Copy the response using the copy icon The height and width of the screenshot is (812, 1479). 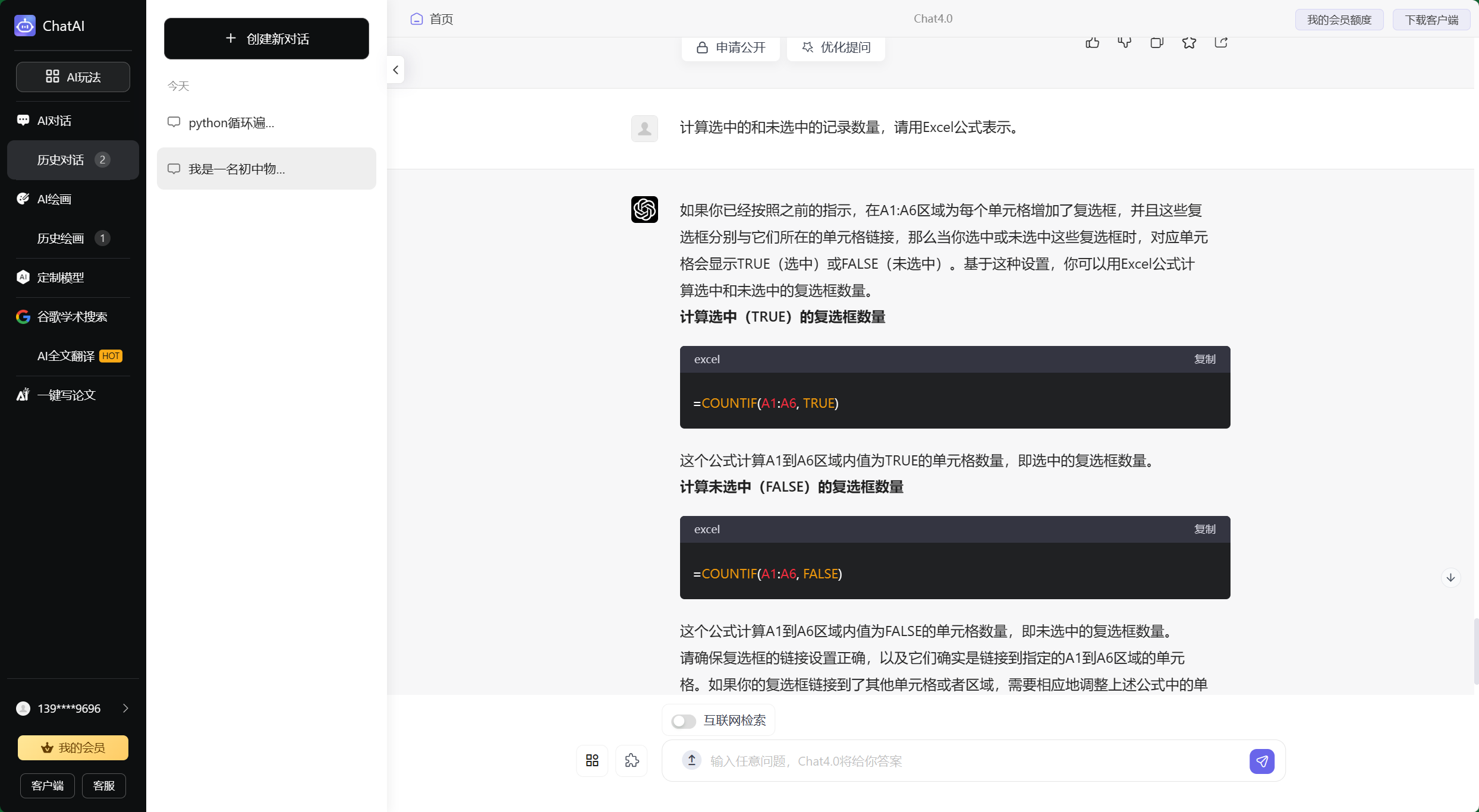[1156, 42]
